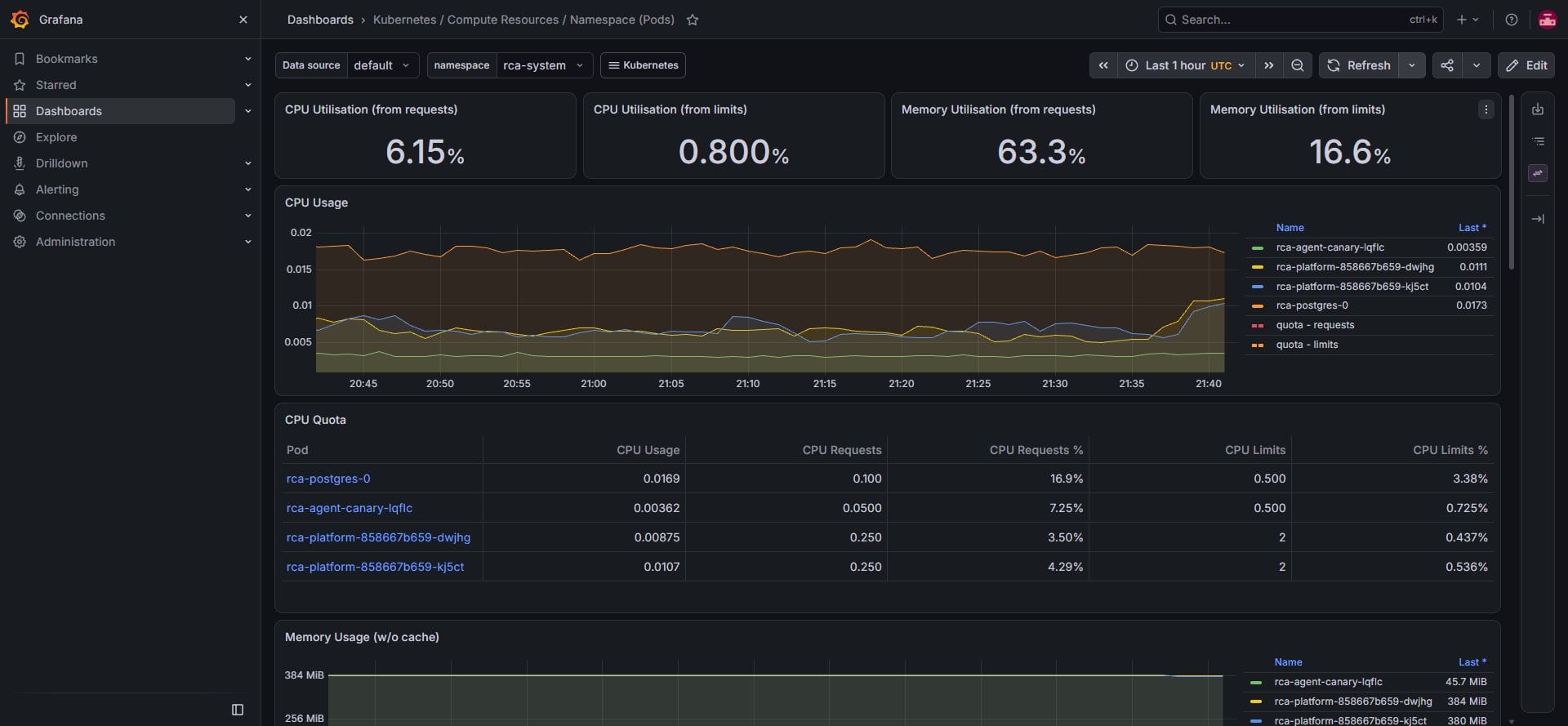The height and width of the screenshot is (726, 1568).
Task: Toggle the quota - limits legend series
Action: point(1307,345)
